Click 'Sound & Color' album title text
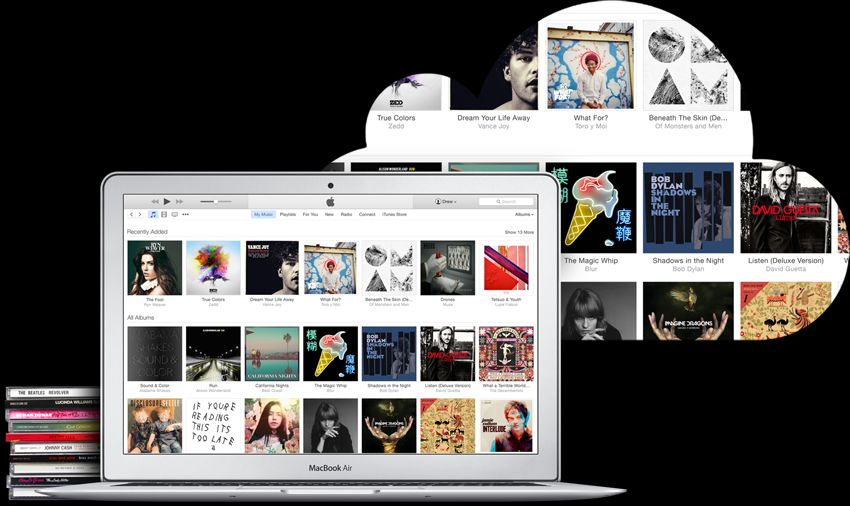This screenshot has height=506, width=850. pos(154,386)
